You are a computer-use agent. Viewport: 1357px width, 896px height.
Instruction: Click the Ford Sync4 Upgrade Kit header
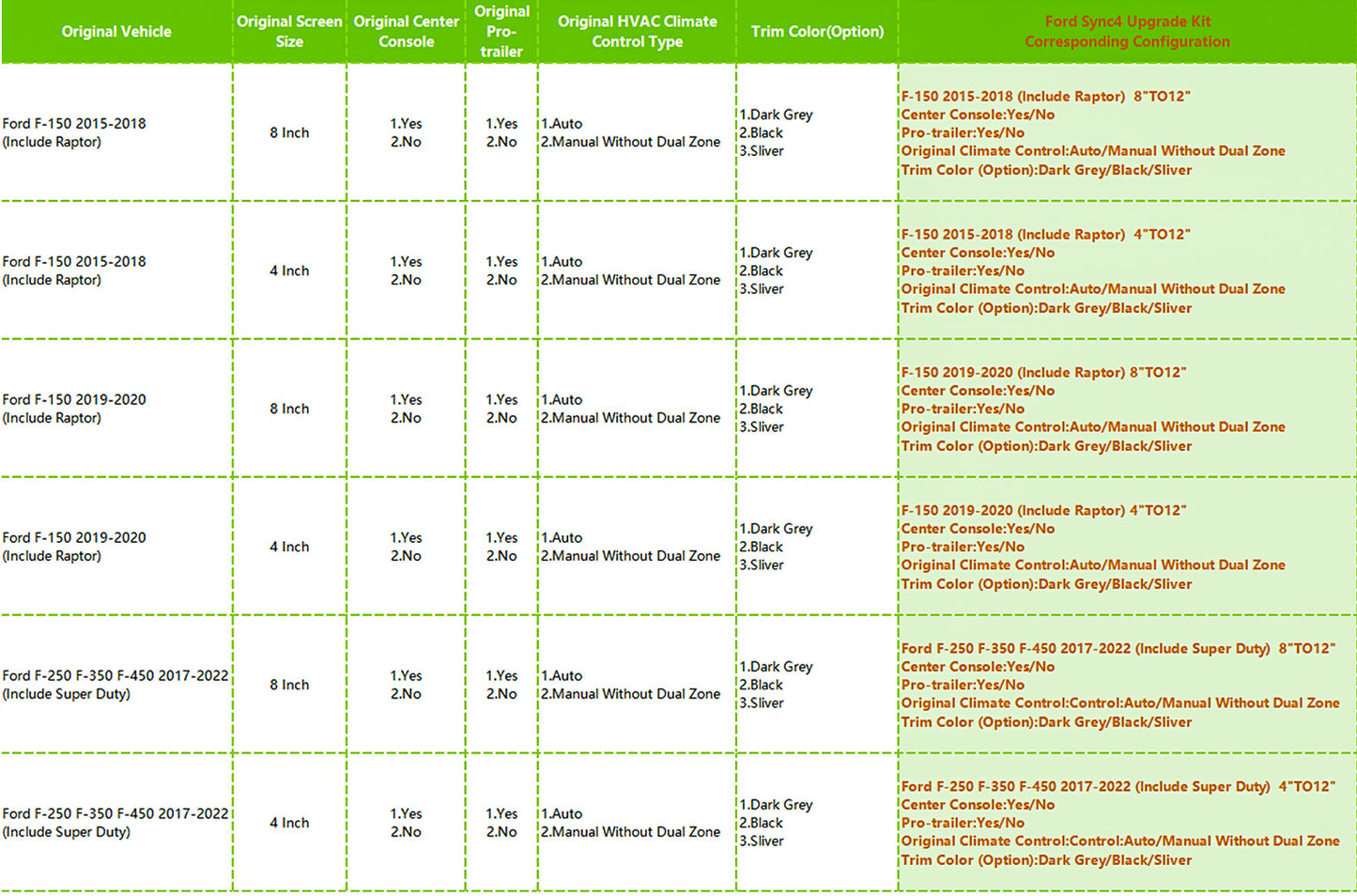(x=1127, y=32)
